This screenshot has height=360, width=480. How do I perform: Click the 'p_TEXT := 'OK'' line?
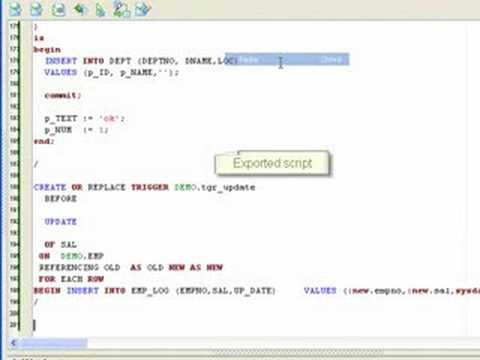coord(85,119)
